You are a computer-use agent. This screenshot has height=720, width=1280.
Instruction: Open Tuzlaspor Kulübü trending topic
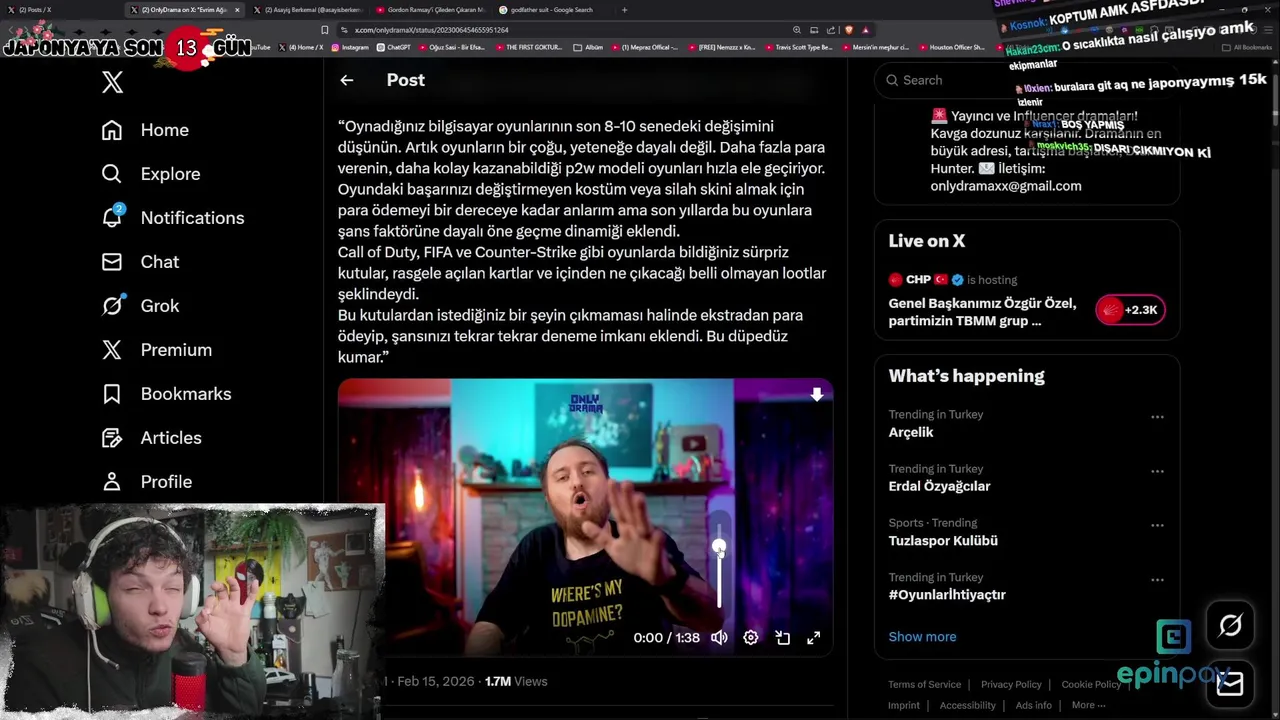coord(943,541)
